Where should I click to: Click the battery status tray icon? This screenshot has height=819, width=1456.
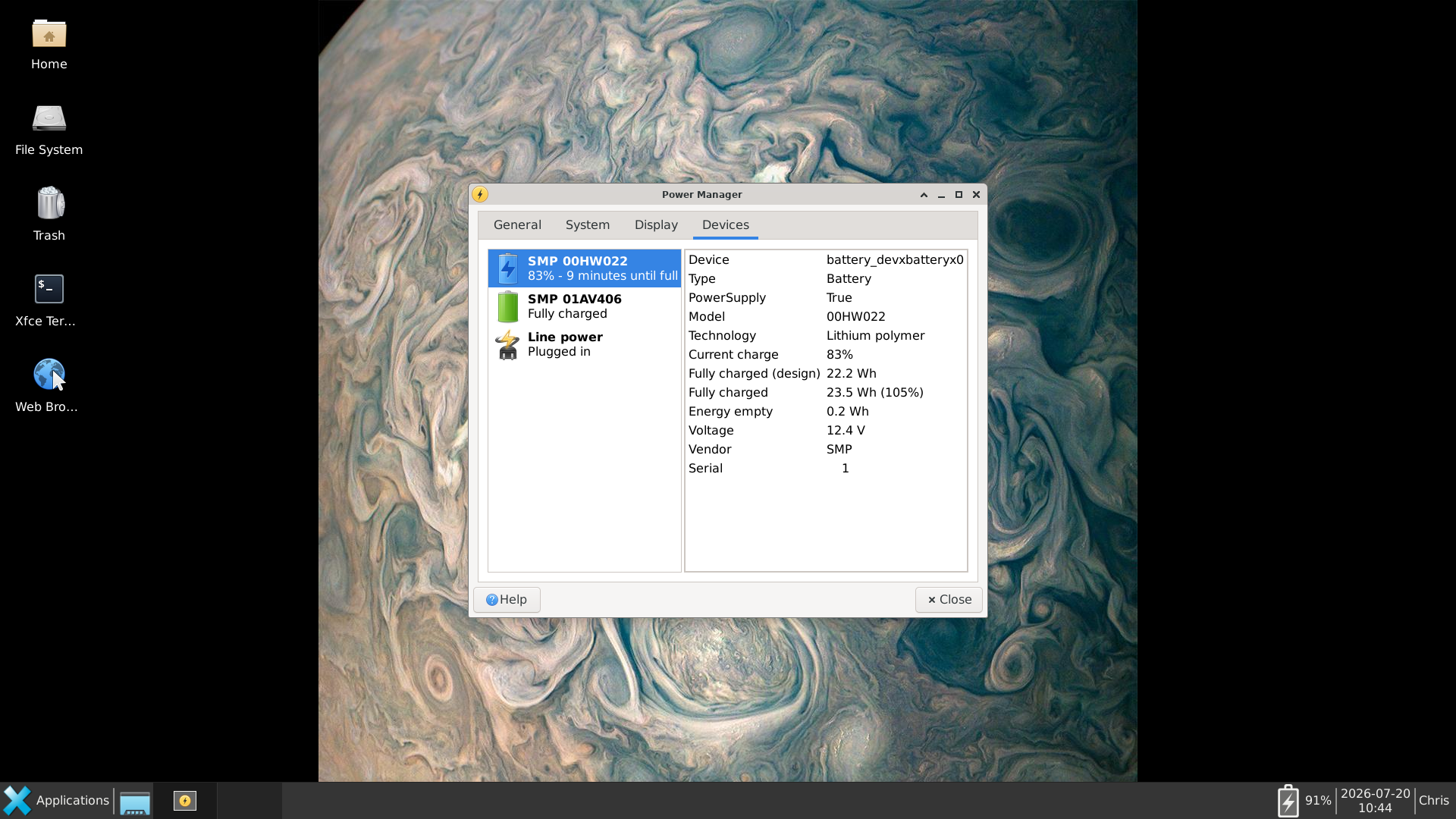pos(1288,801)
